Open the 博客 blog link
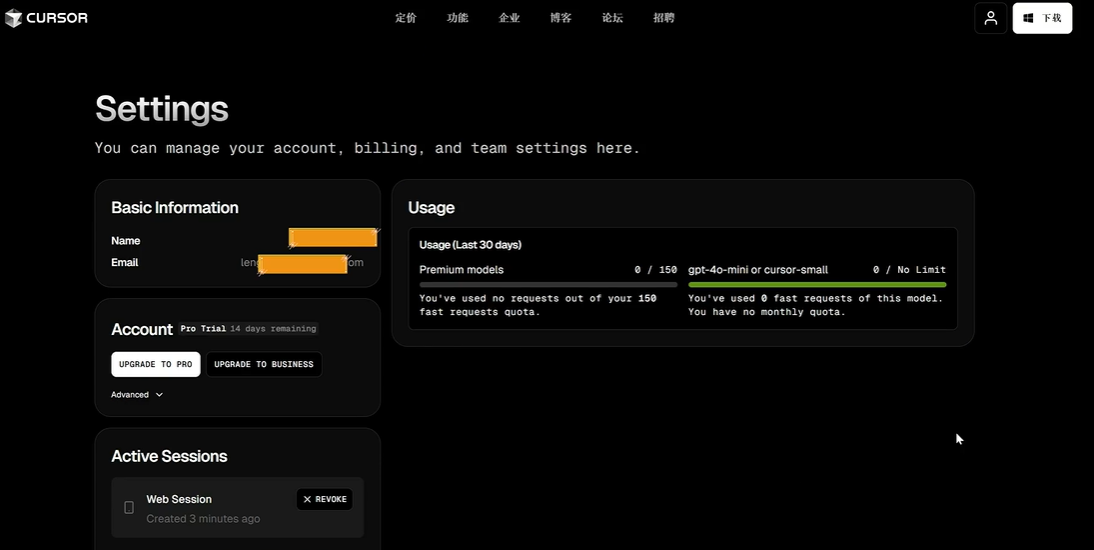 561,18
